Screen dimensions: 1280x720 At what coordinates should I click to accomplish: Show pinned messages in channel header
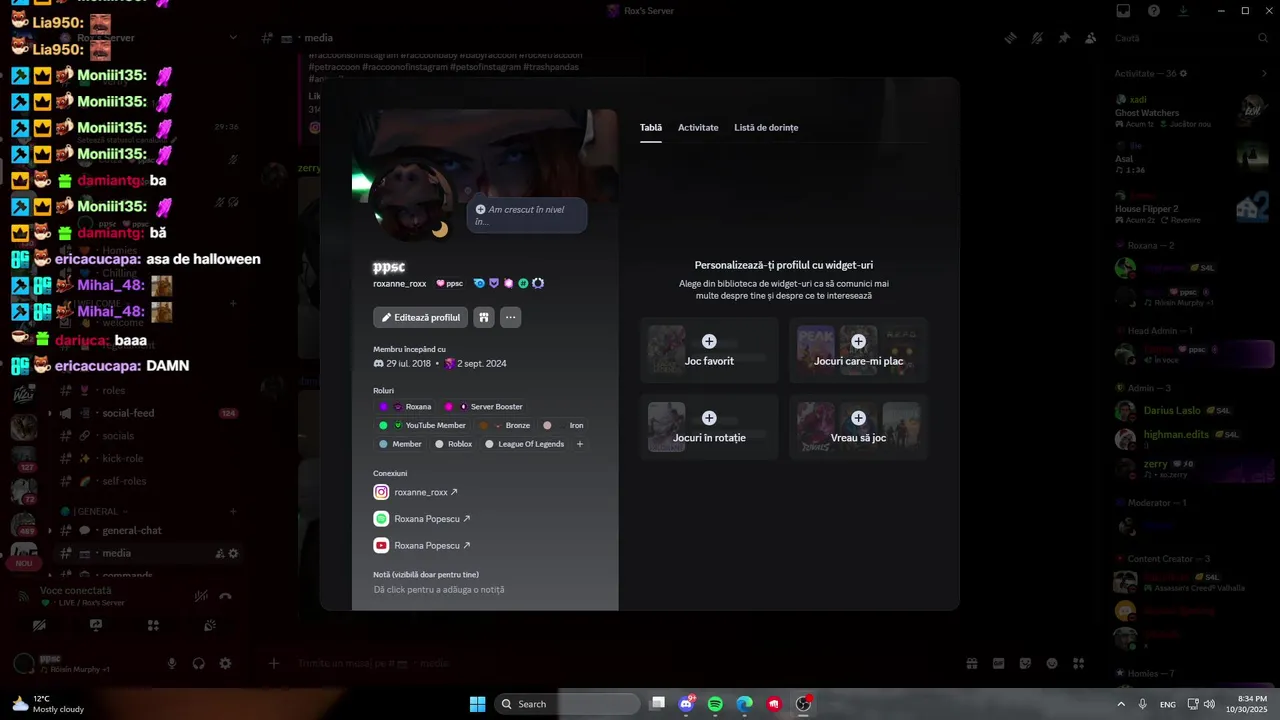1064,38
